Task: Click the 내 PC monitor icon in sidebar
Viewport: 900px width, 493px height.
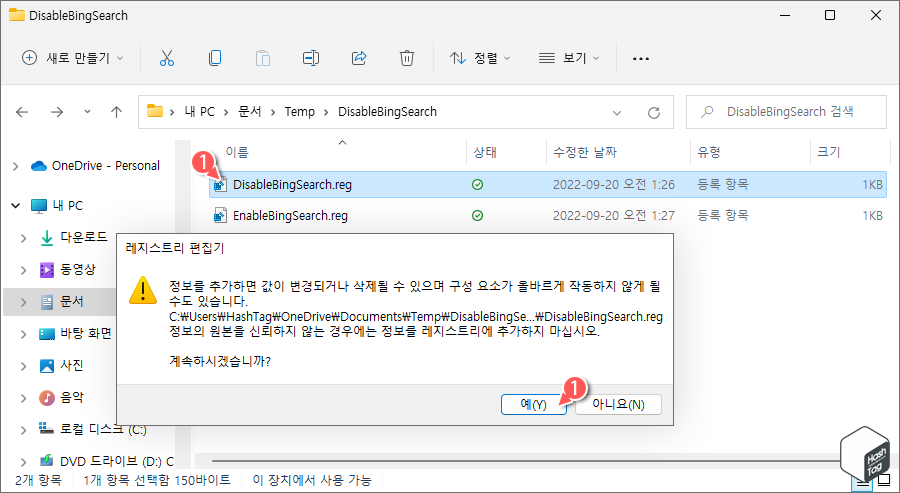Action: click(38, 205)
